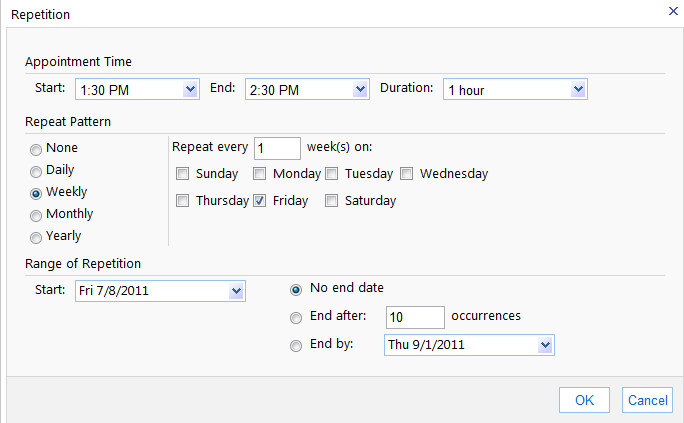
Task: Check the Monday checkbox
Action: coord(259,174)
